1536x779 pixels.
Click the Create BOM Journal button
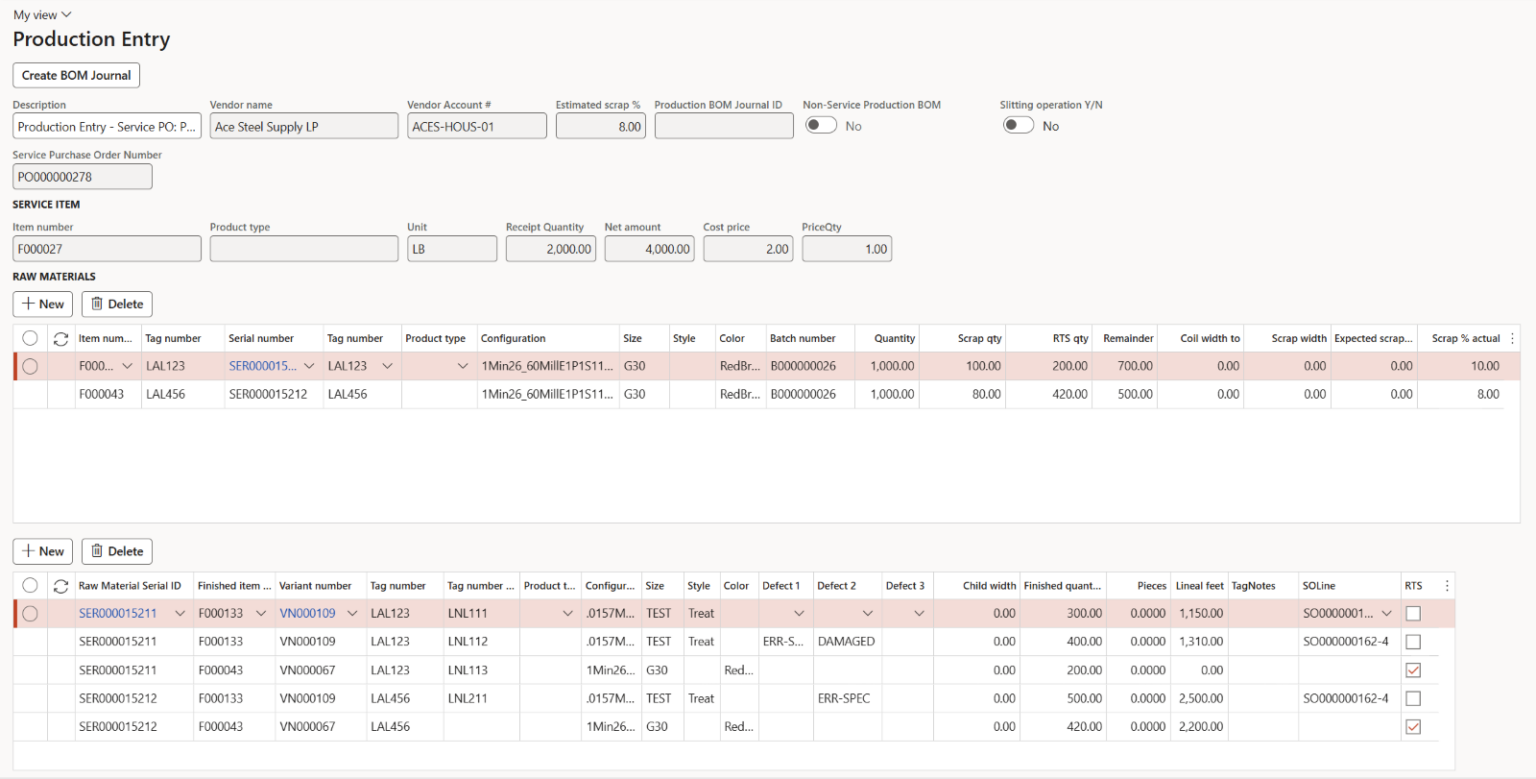pyautogui.click(x=75, y=75)
